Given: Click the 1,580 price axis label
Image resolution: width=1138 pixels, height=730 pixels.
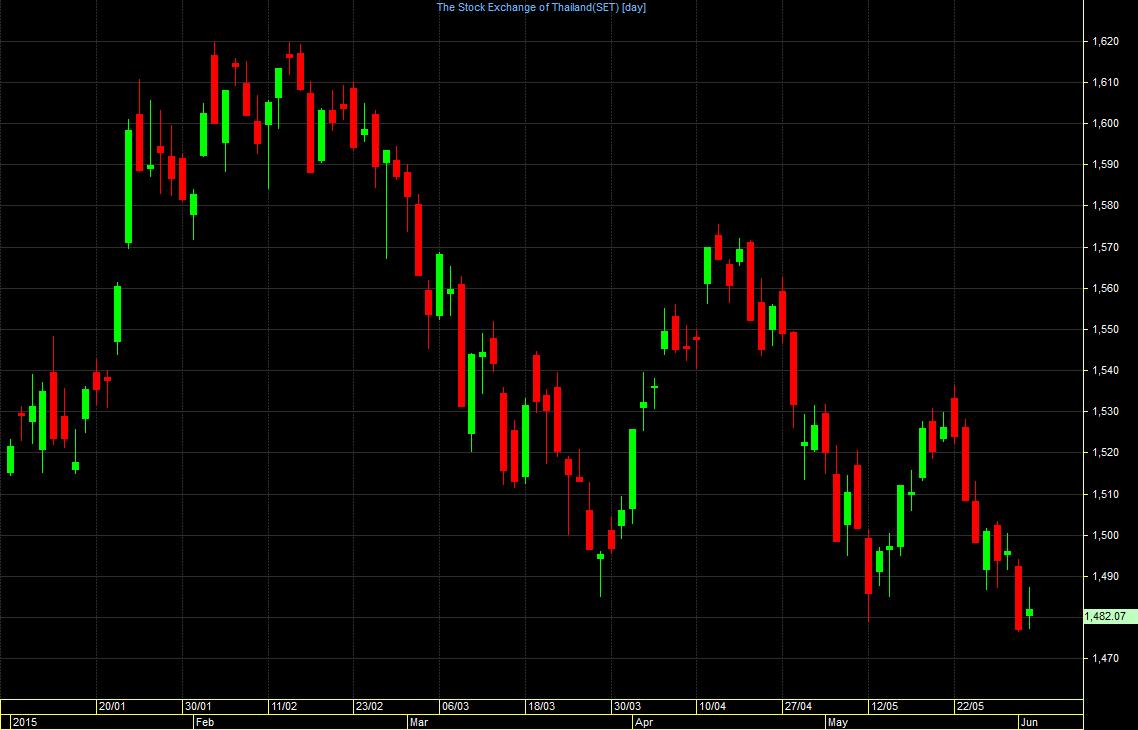Looking at the screenshot, I should point(1105,206).
